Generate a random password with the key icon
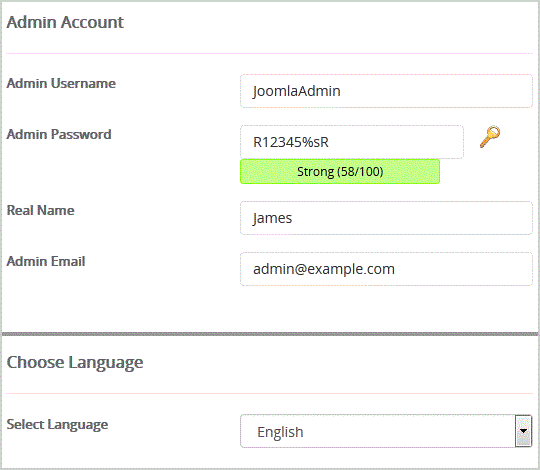Image resolution: width=540 pixels, height=470 pixels. (x=490, y=137)
